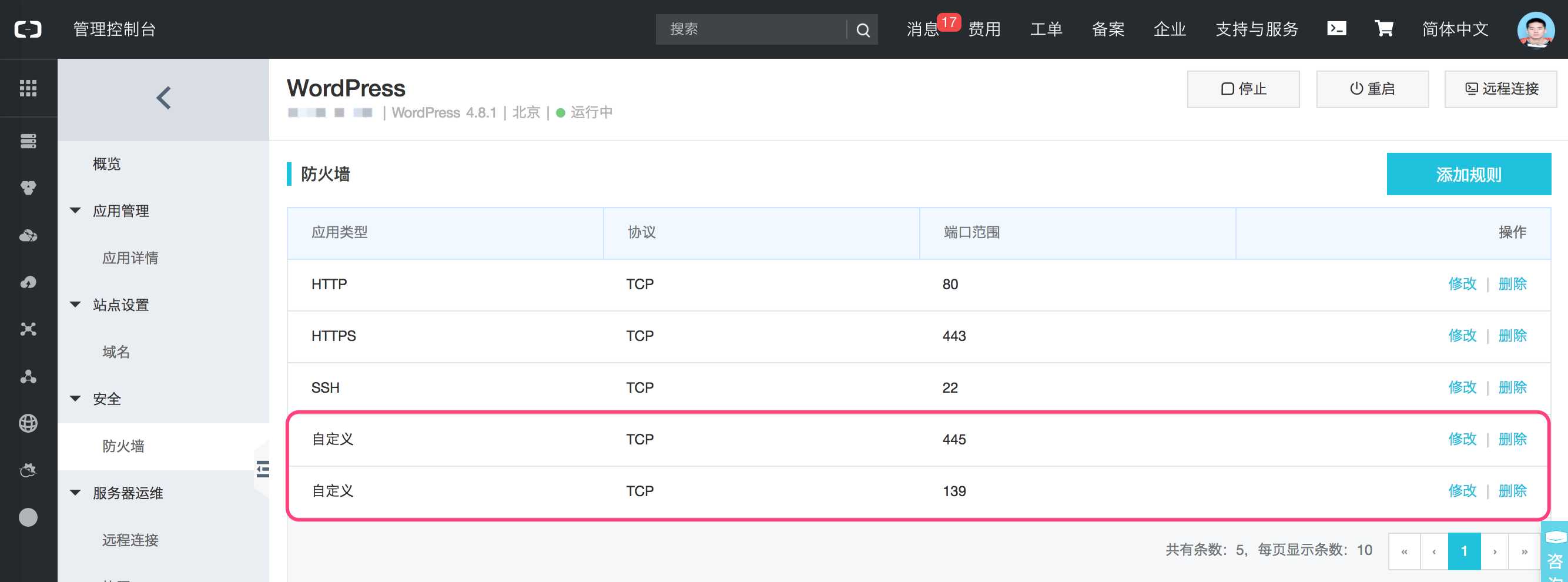Viewport: 1568px width, 582px height.
Task: Click 修改 for the HTTPS rule
Action: [x=1462, y=336]
